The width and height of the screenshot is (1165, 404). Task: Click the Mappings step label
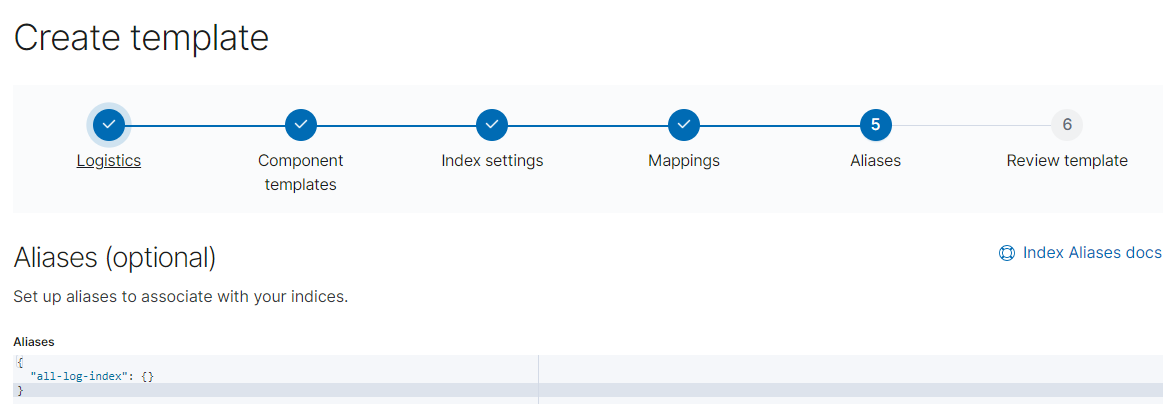(x=684, y=160)
